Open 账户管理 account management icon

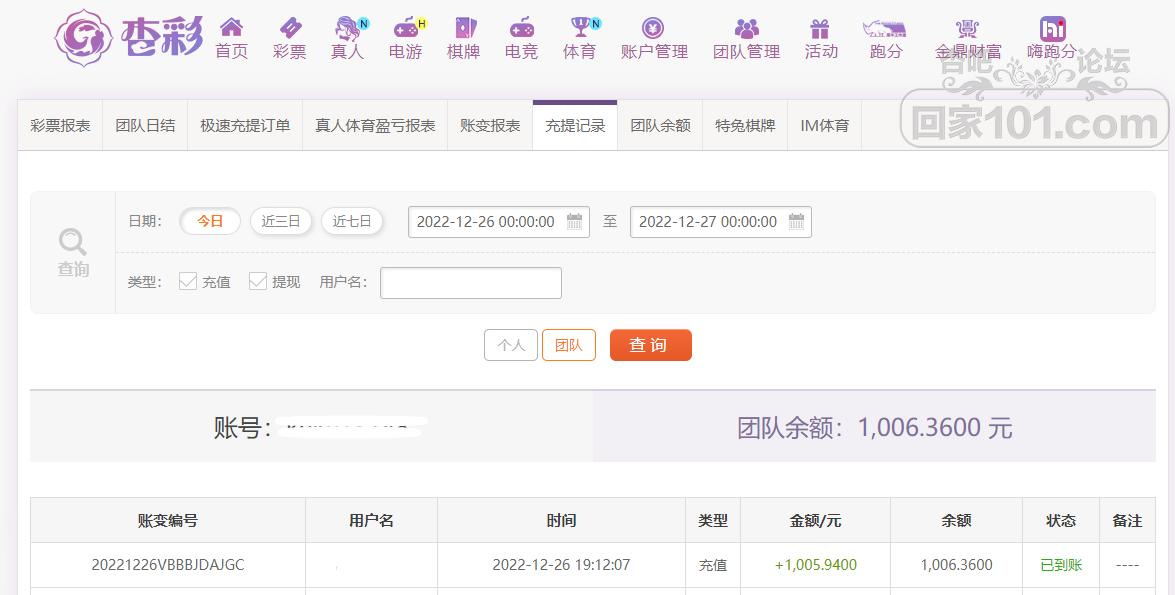[653, 28]
